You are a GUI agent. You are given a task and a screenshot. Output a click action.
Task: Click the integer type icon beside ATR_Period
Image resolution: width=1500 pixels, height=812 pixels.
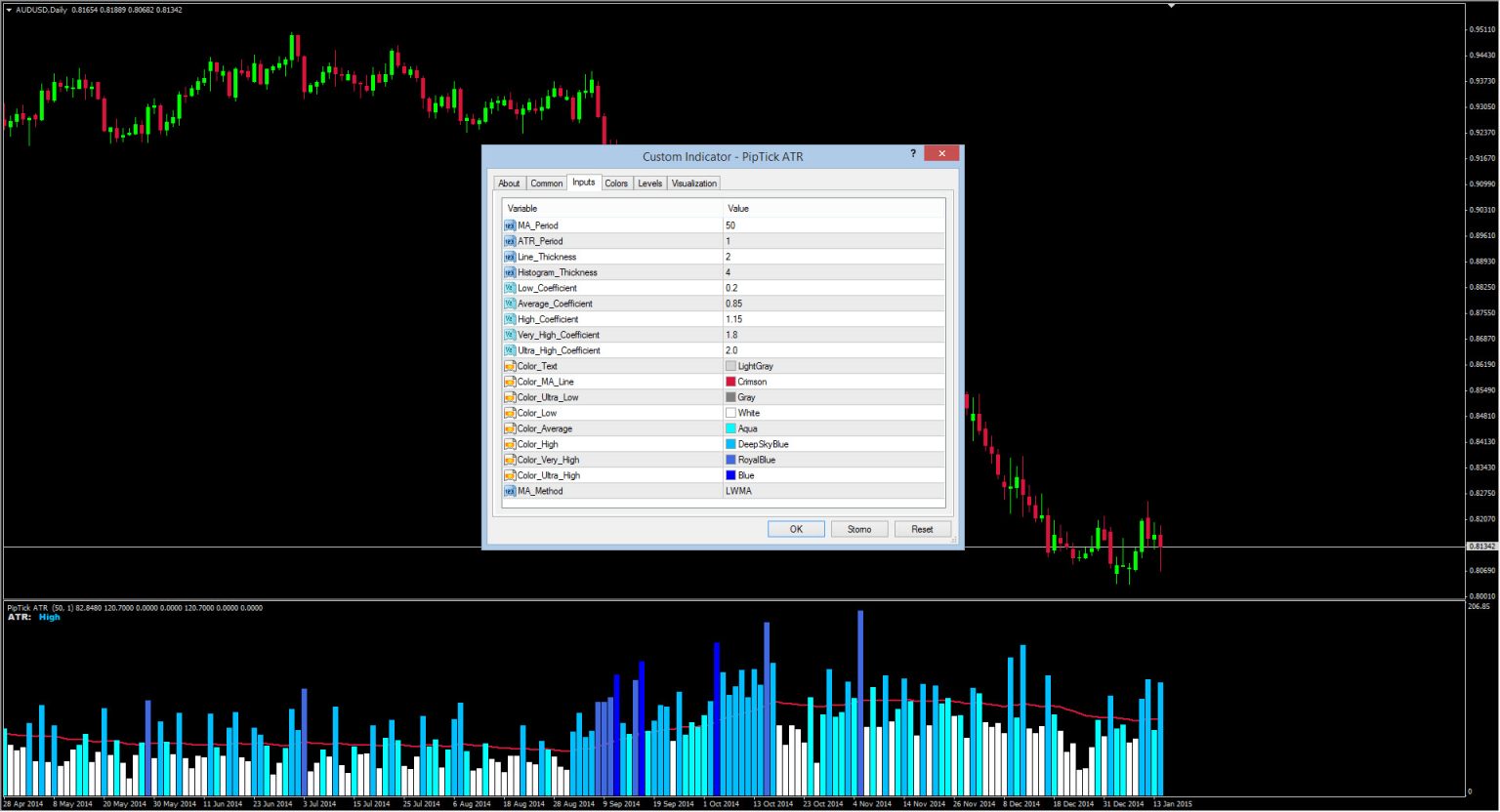coord(509,241)
